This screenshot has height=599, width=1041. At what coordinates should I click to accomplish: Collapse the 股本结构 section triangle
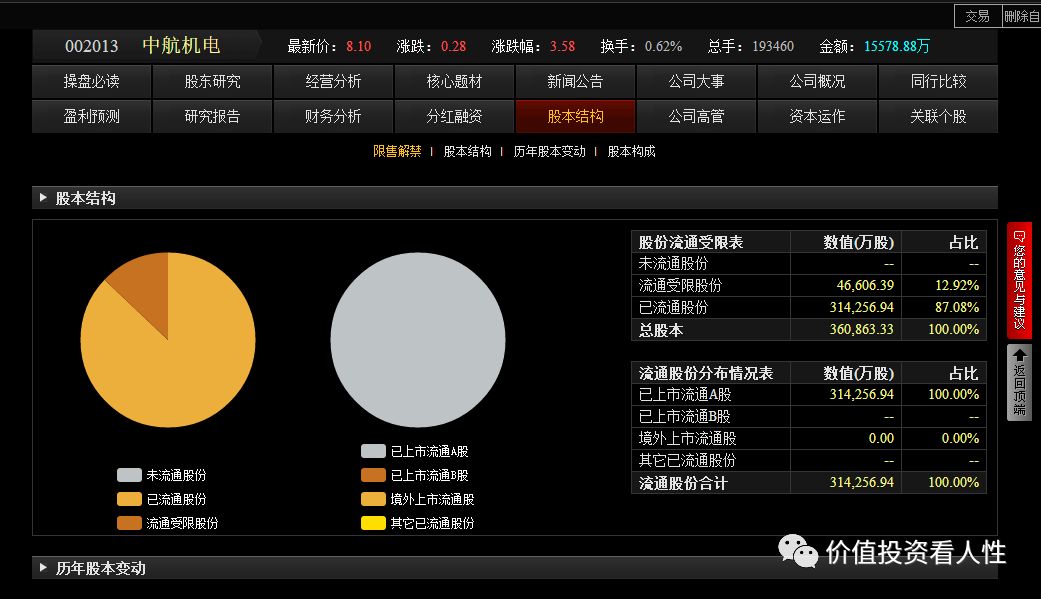tap(43, 198)
